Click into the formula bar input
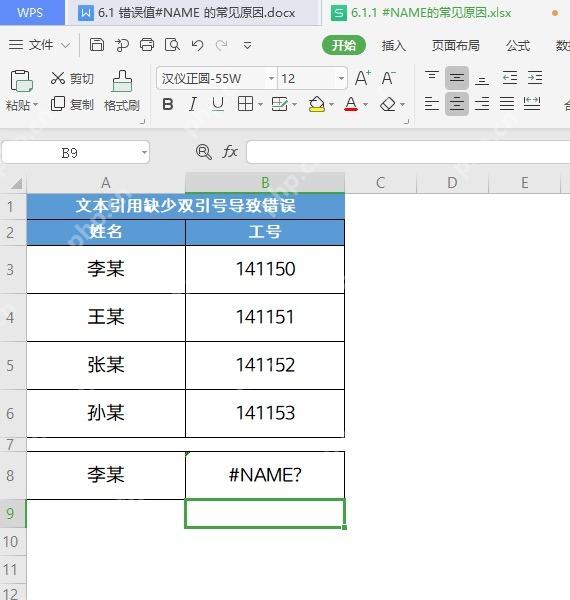Screen dimensions: 570x600 click(x=408, y=152)
